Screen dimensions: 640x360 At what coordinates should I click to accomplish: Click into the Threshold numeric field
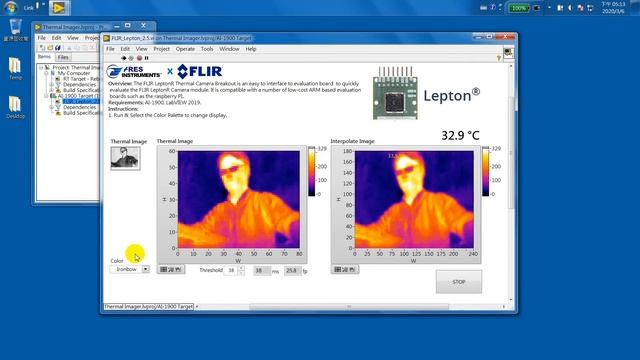(231, 270)
